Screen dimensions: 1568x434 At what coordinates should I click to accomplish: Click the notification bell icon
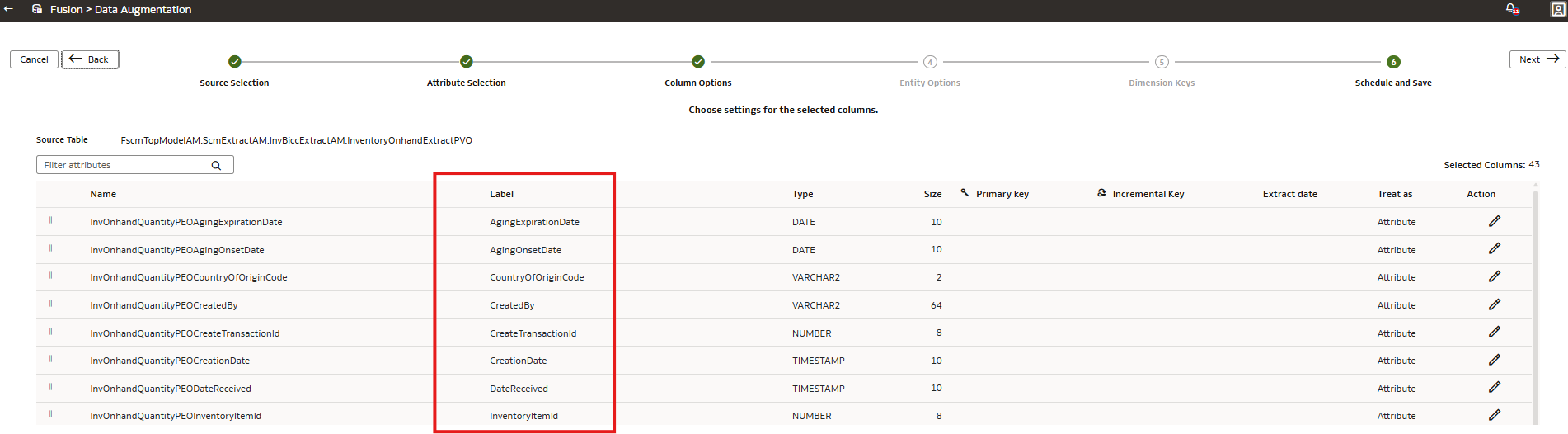1512,9
